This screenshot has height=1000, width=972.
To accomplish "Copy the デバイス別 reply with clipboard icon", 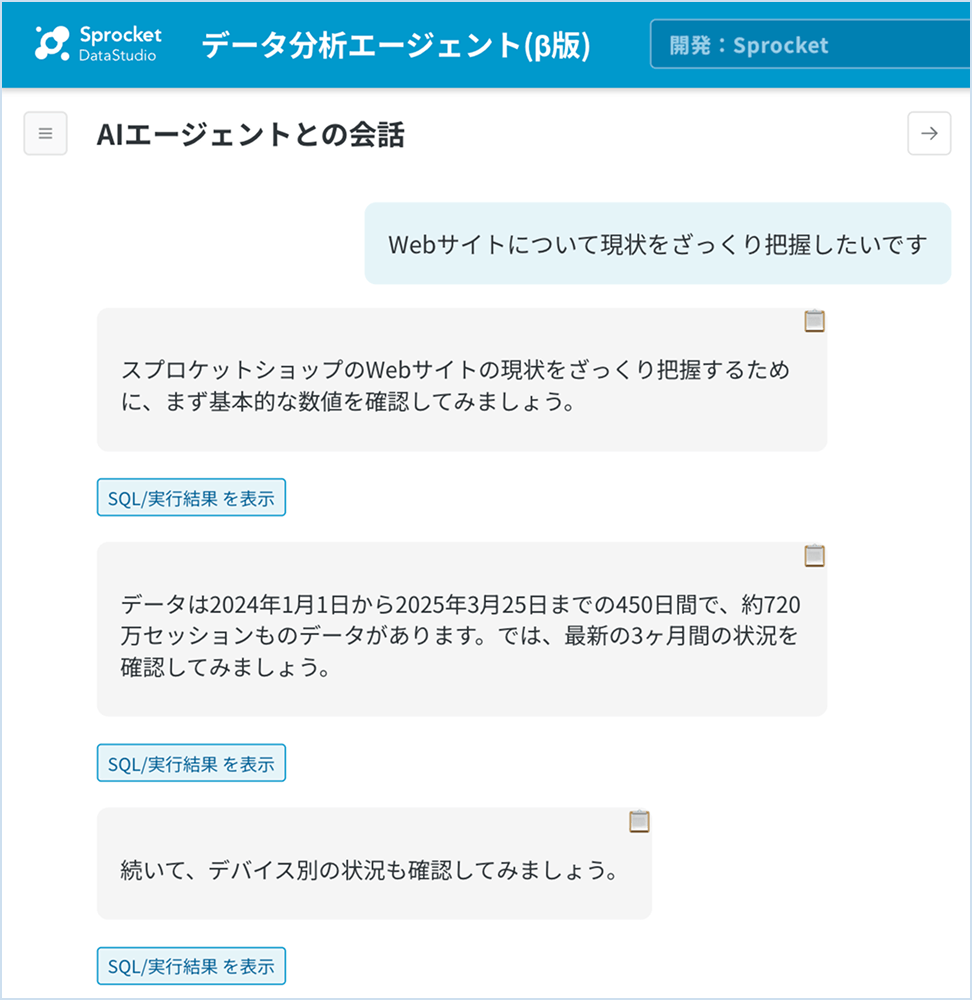I will (639, 821).
